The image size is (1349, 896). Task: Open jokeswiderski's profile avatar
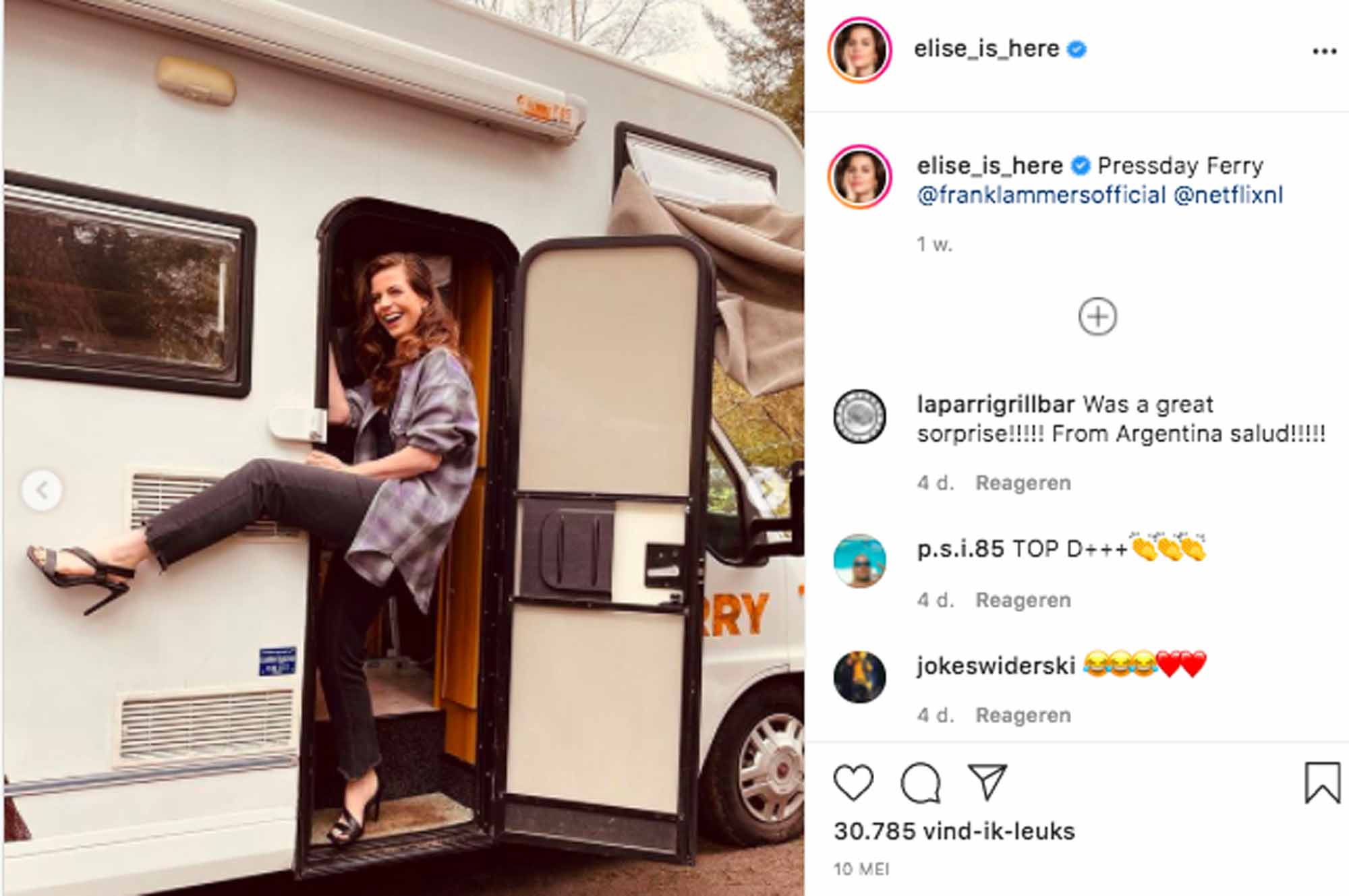859,677
